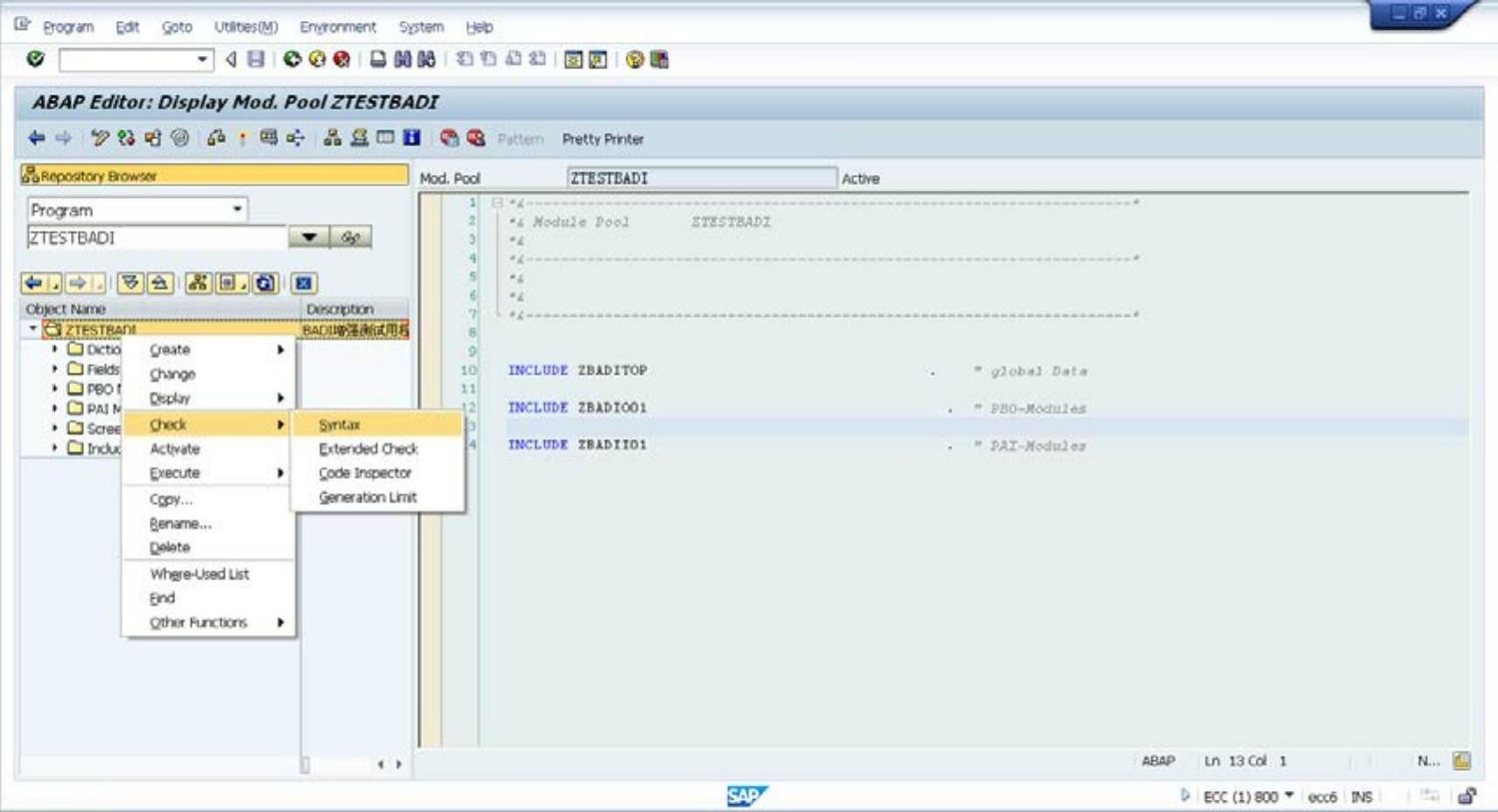
Task: Open the Create submenu in context menu
Action: coord(208,350)
